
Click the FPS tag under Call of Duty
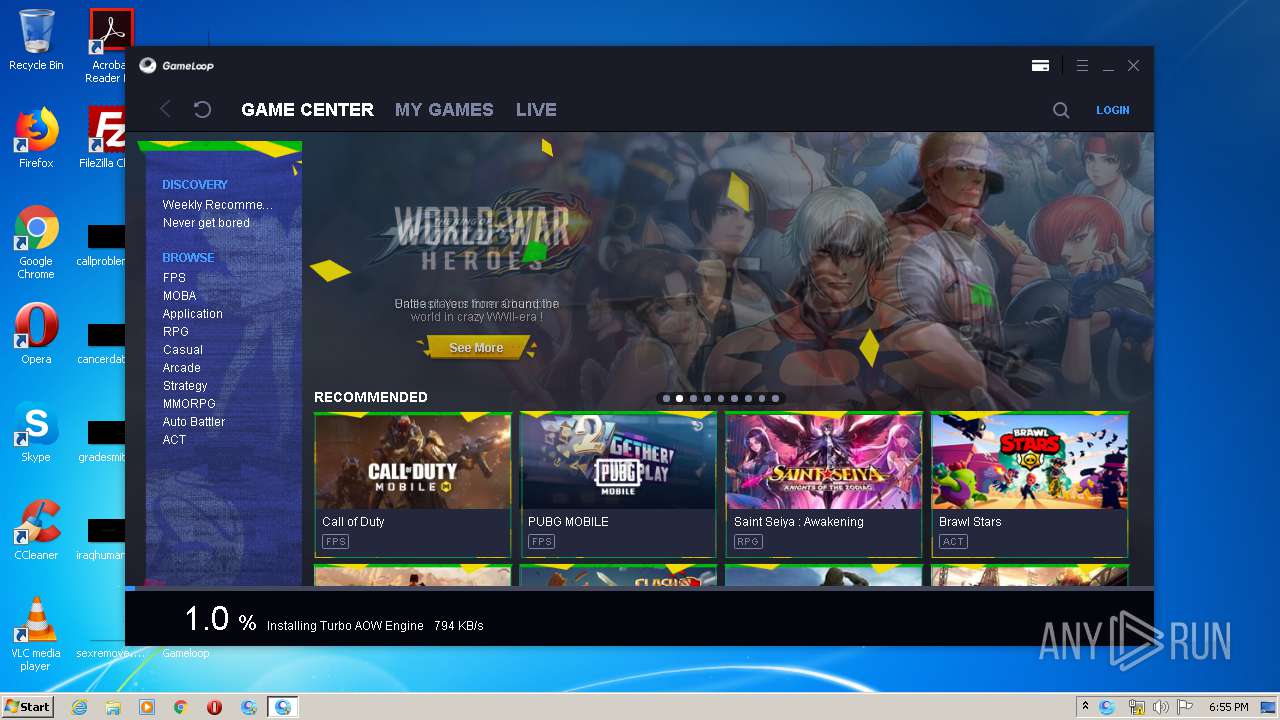335,542
